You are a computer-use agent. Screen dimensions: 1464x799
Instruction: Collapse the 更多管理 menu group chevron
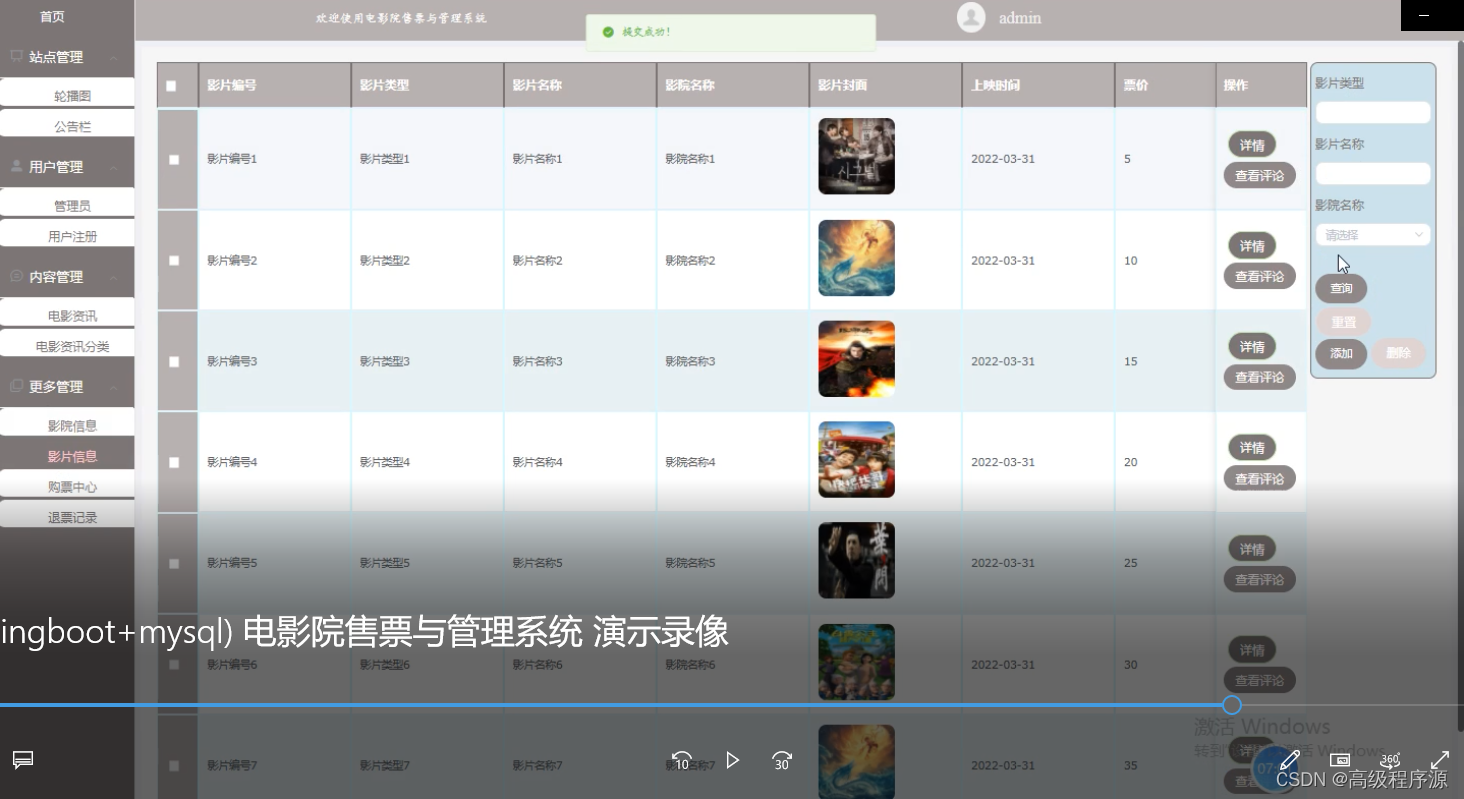(x=113, y=387)
